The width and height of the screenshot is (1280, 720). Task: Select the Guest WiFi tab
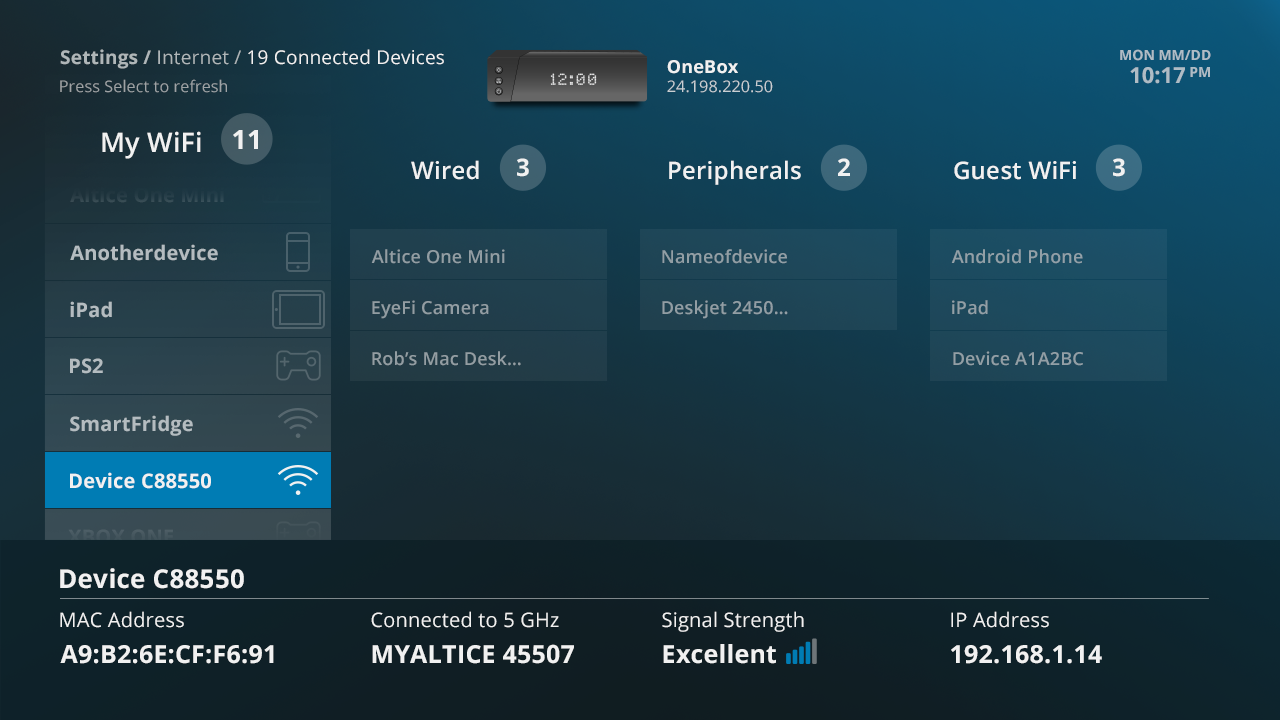(x=1014, y=171)
